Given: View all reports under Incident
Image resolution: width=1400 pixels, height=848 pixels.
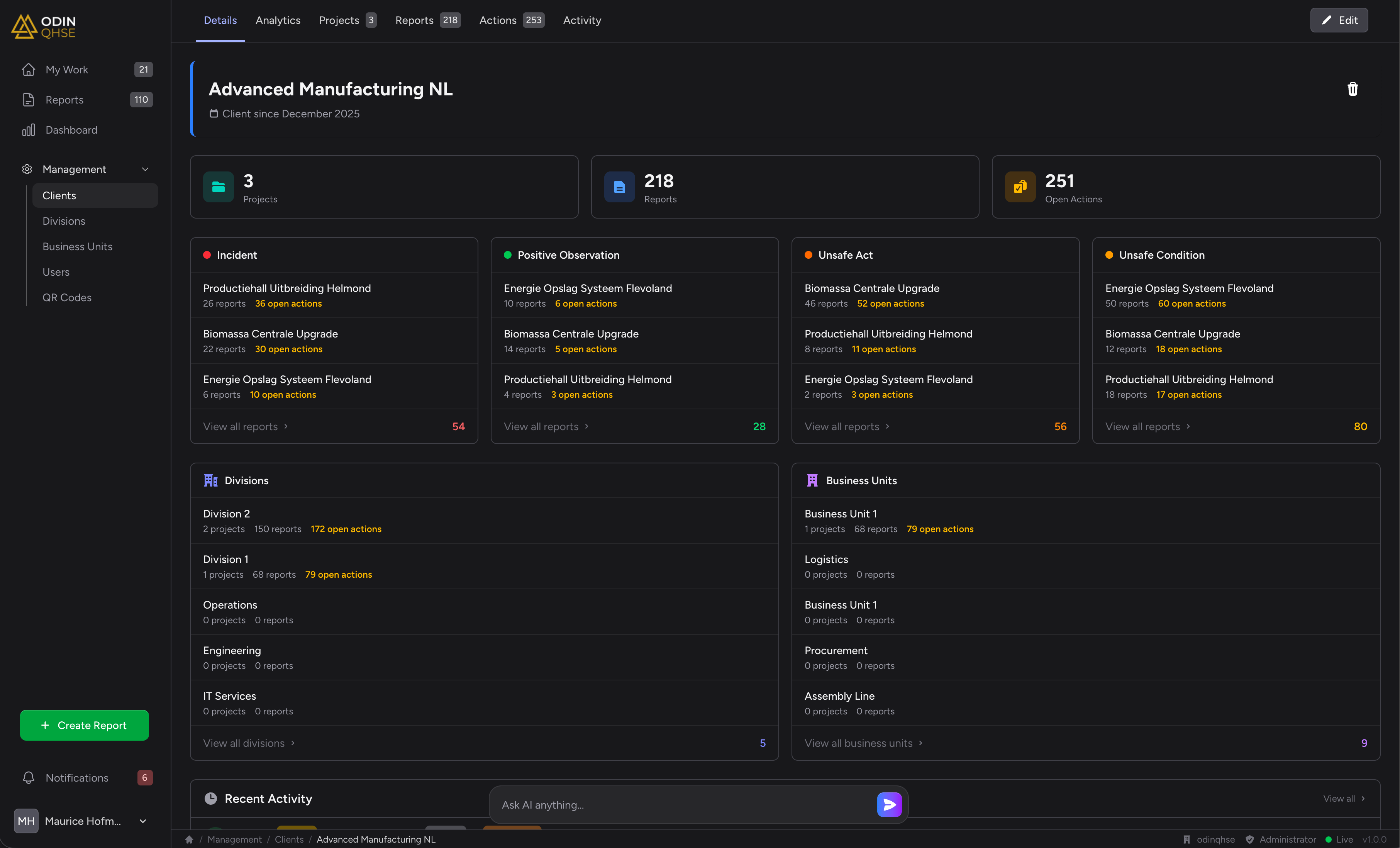Looking at the screenshot, I should tap(241, 426).
